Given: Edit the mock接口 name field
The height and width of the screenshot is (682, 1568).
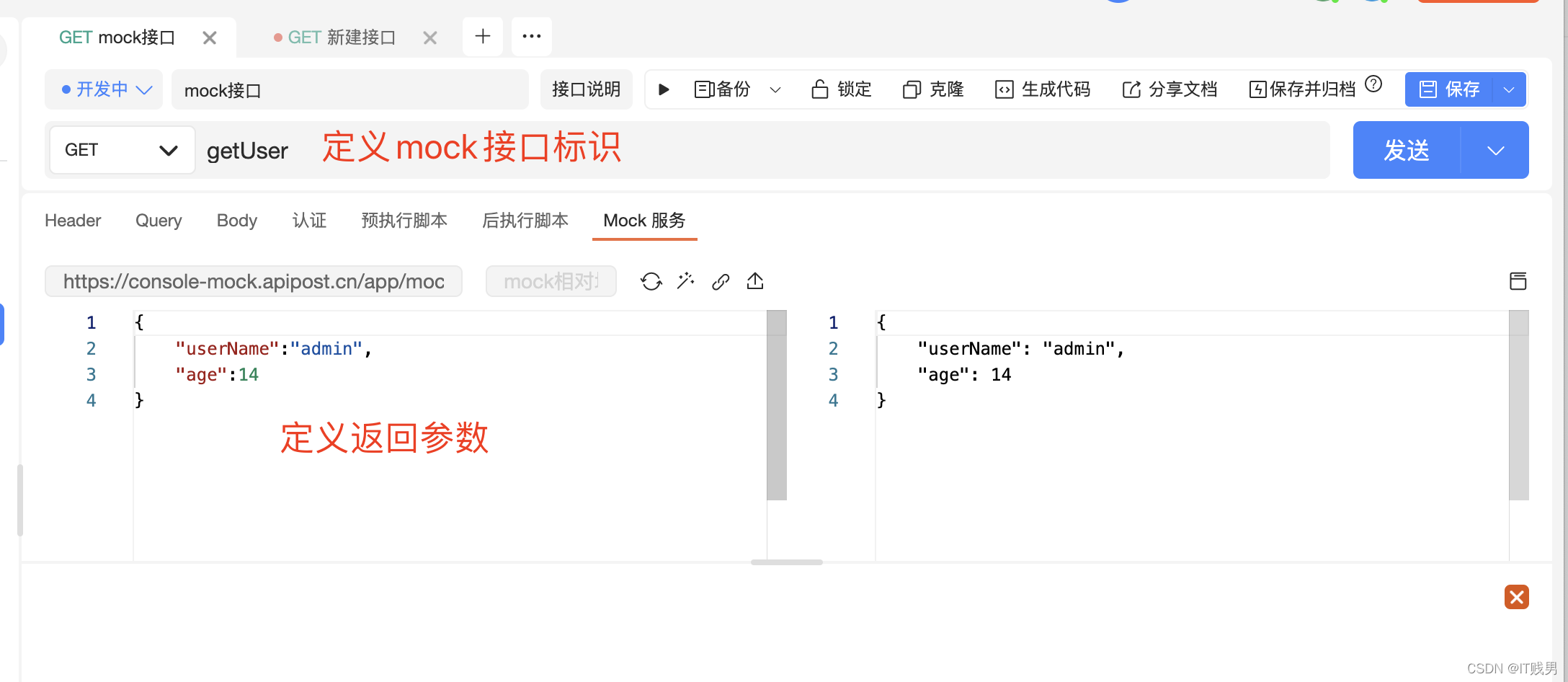Looking at the screenshot, I should pos(350,89).
